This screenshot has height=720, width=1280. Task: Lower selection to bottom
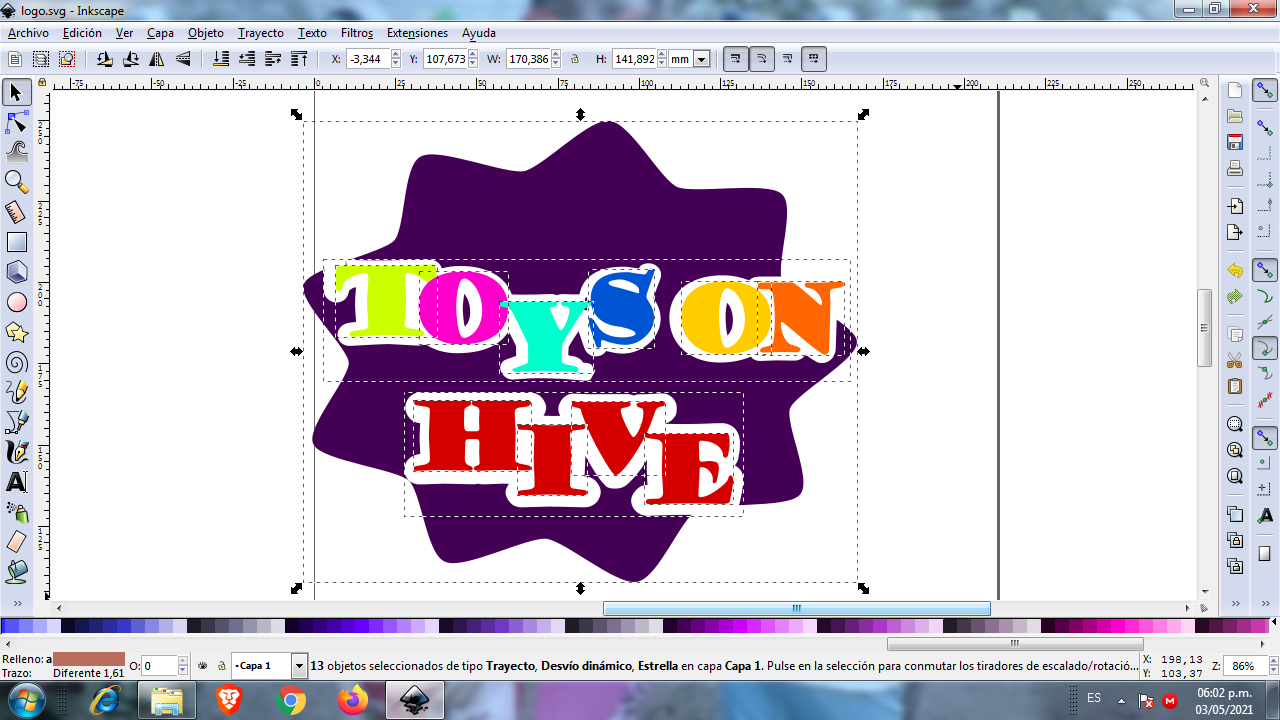coord(221,59)
